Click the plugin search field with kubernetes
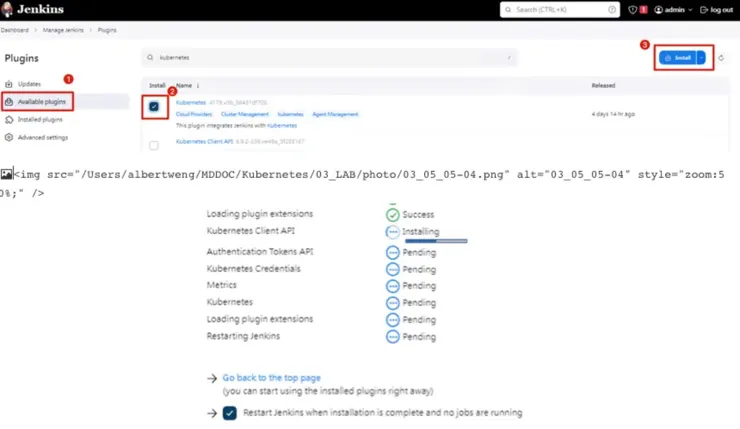The width and height of the screenshot is (740, 429). pyautogui.click(x=329, y=58)
